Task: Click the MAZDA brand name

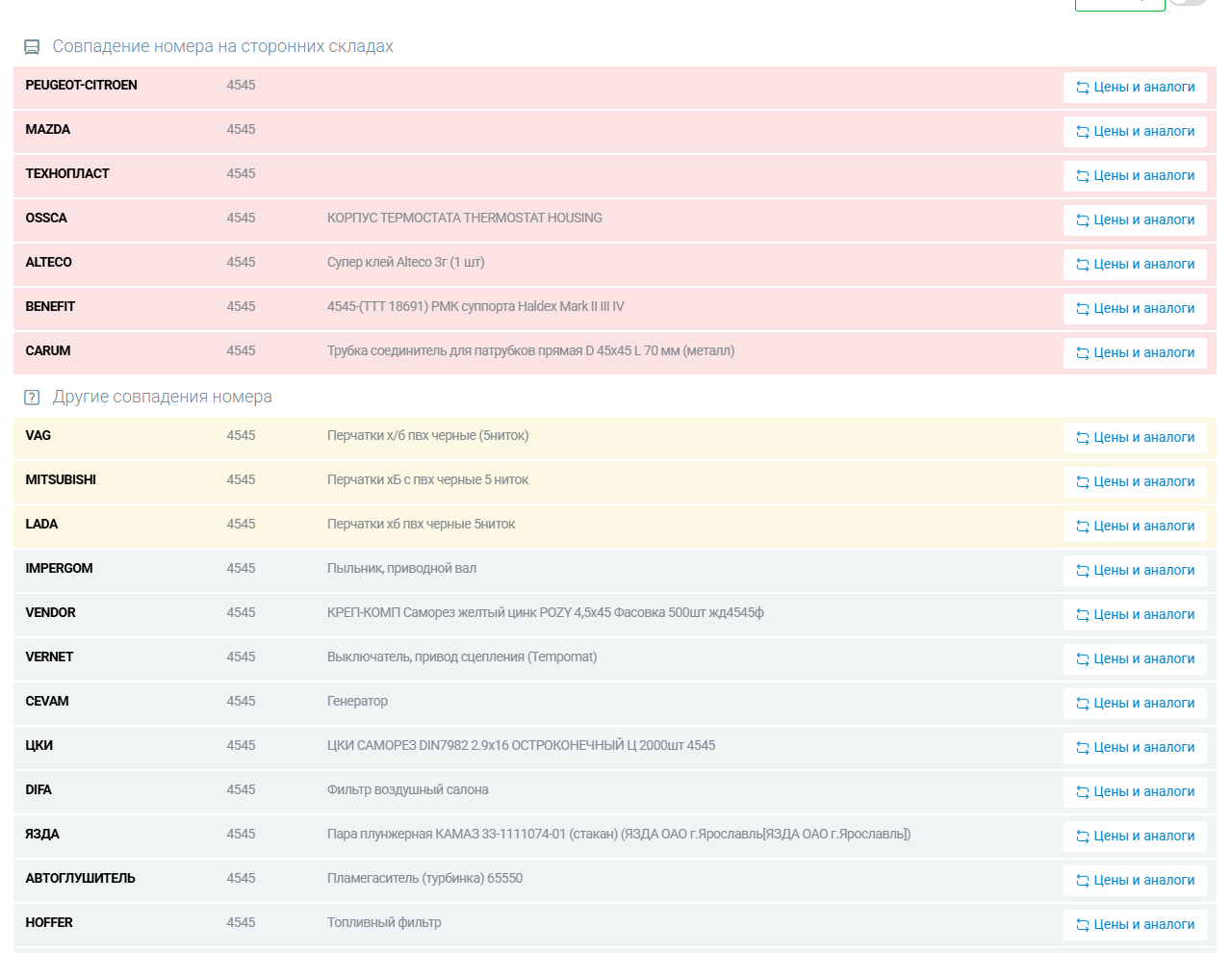Action: [x=48, y=130]
